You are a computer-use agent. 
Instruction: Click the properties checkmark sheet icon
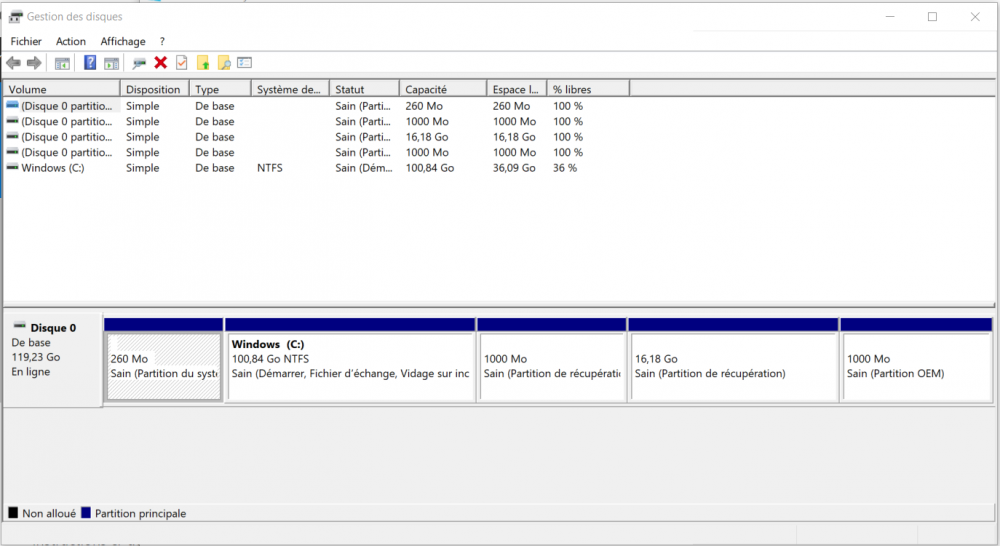[181, 63]
